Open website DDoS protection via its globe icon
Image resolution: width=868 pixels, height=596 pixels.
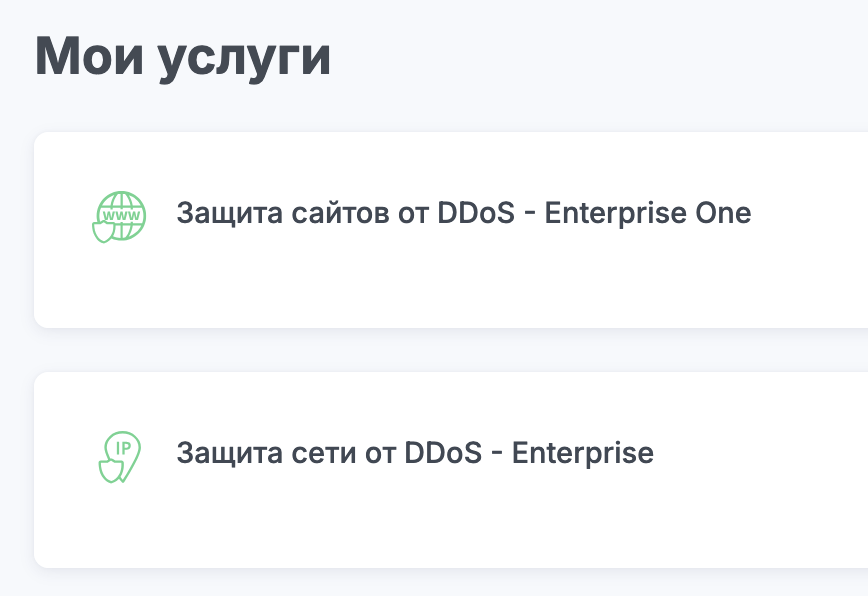119,215
